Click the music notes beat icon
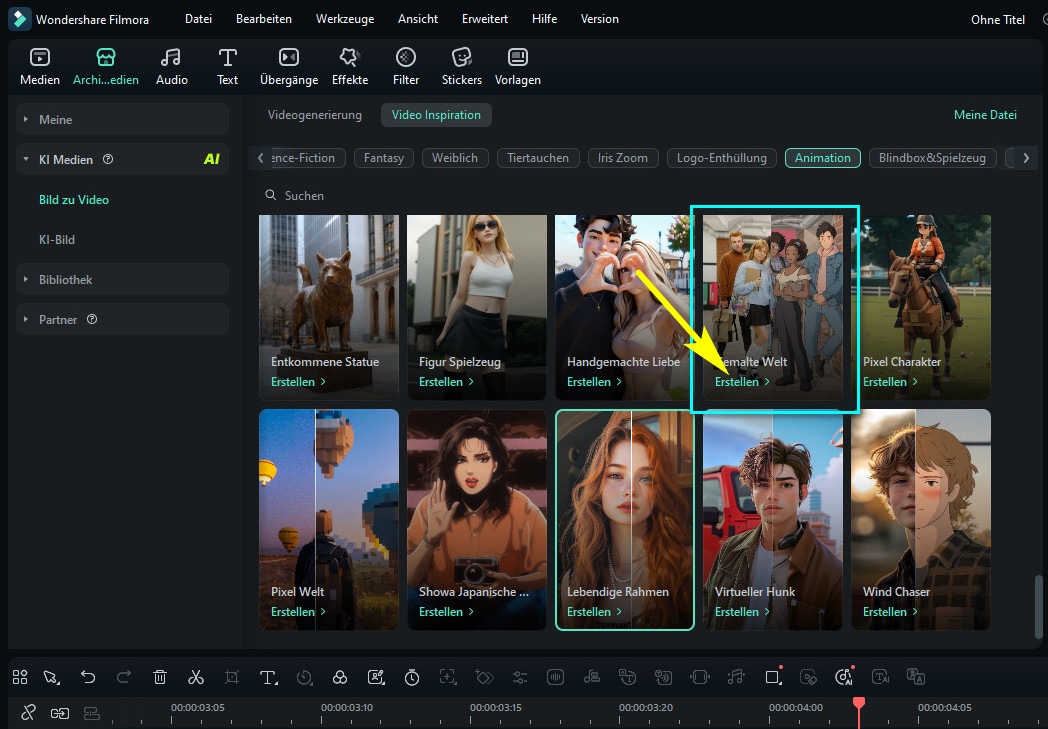The height and width of the screenshot is (729, 1048). (x=736, y=677)
